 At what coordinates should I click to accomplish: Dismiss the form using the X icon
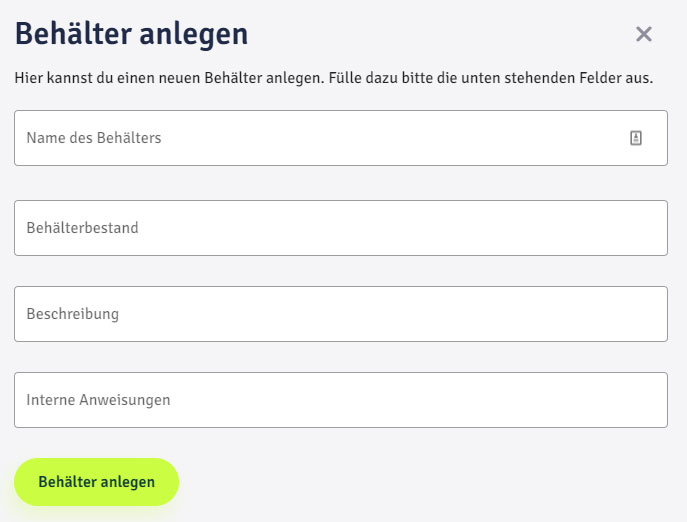coord(644,34)
